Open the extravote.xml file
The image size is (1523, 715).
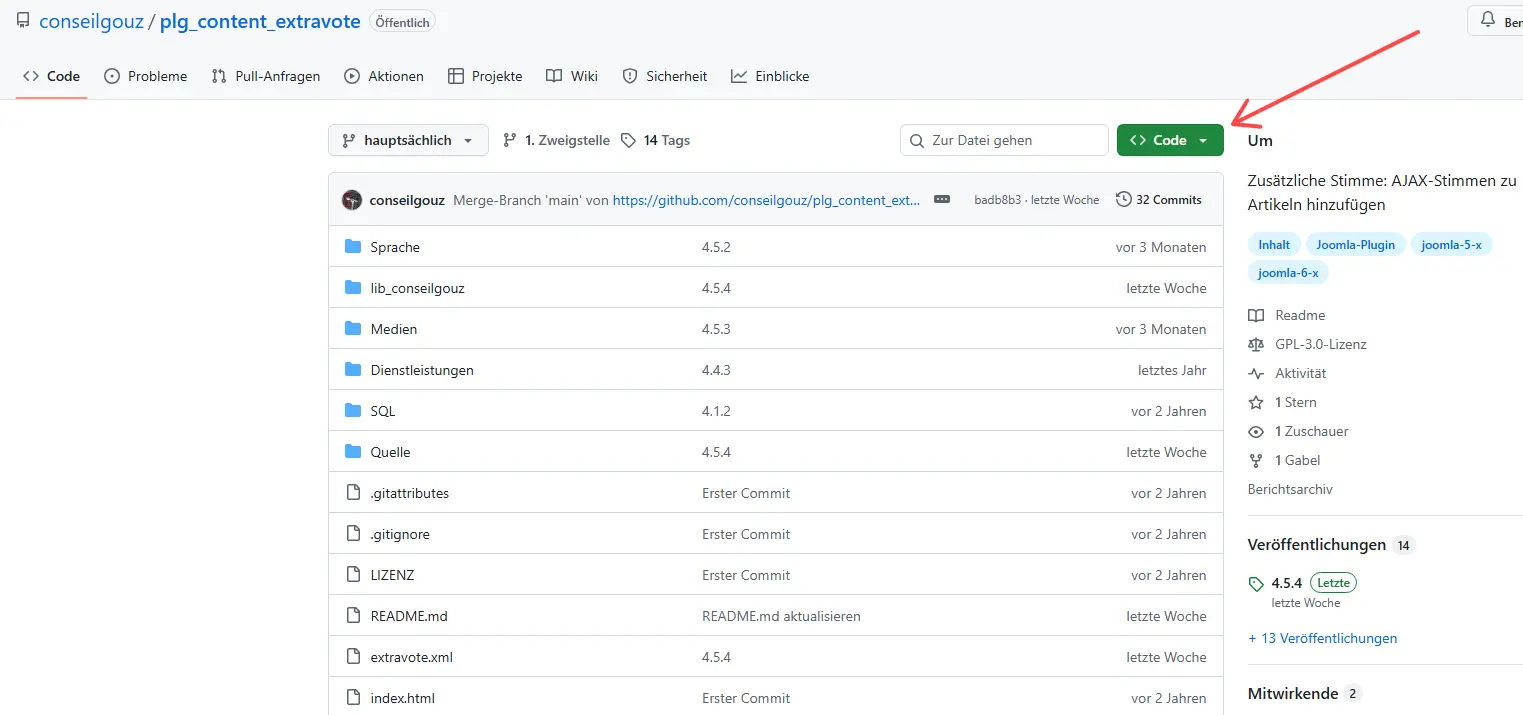coord(411,657)
